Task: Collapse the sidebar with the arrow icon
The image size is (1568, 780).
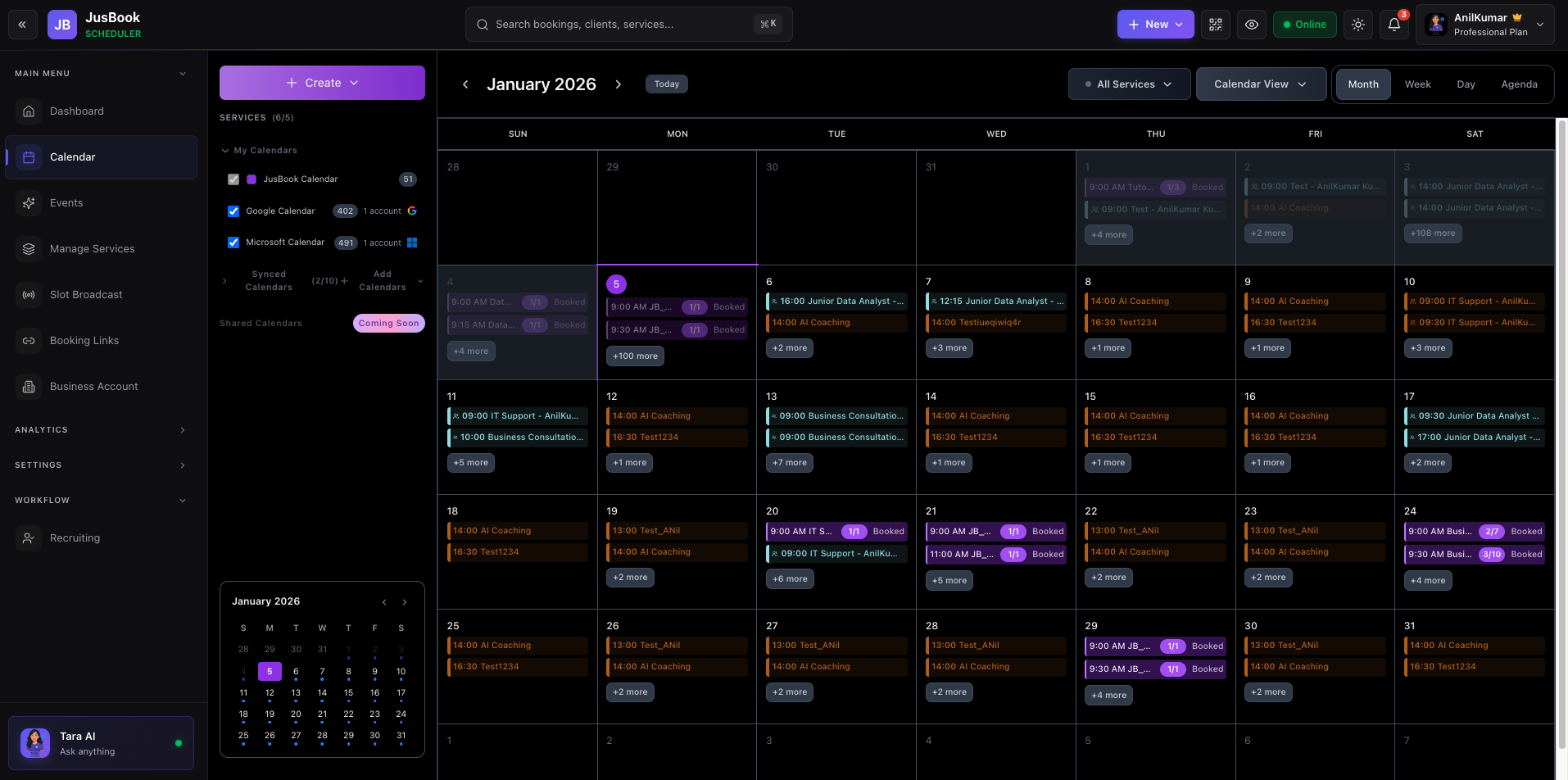Action: click(23, 24)
